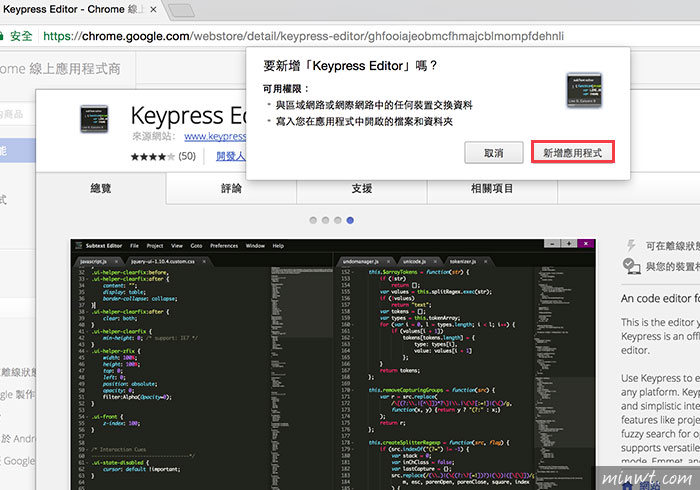The width and height of the screenshot is (700, 490).
Task: Open the 支援 support tab
Action: 362,188
